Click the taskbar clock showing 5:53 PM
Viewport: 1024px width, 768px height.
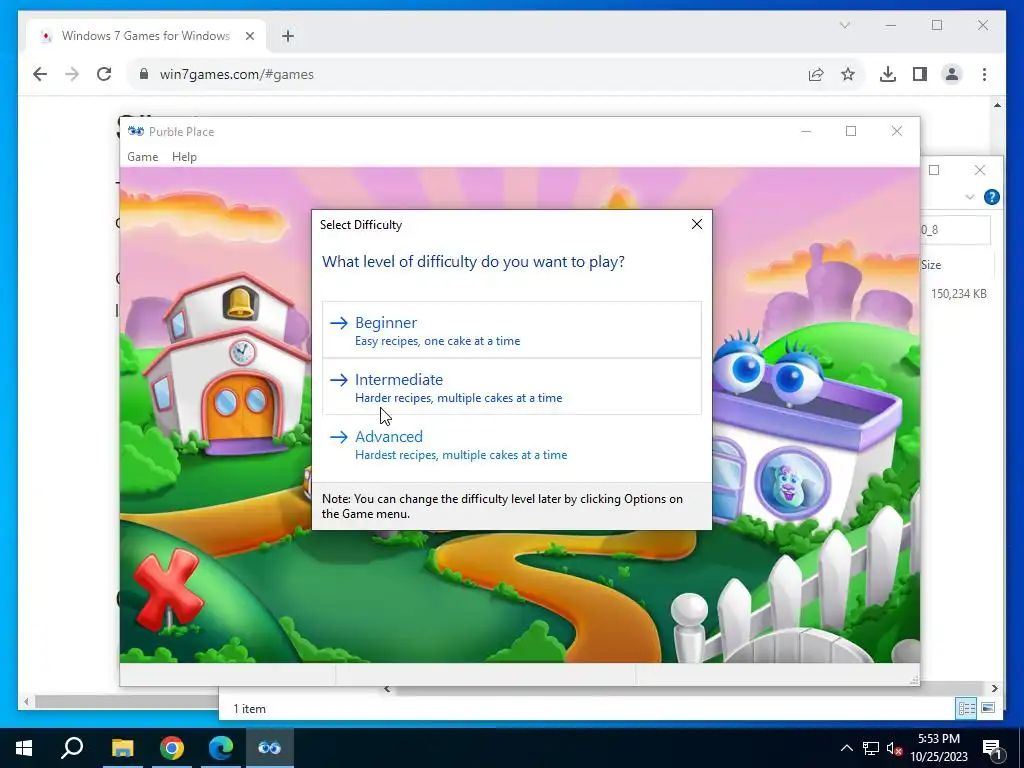point(938,748)
